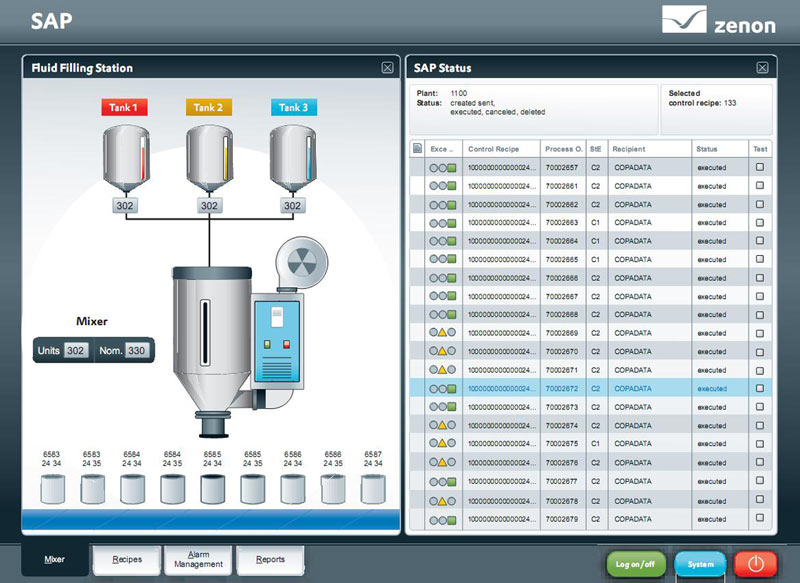Click the blue System button
Screen dimensions: 800x583
(x=700, y=564)
